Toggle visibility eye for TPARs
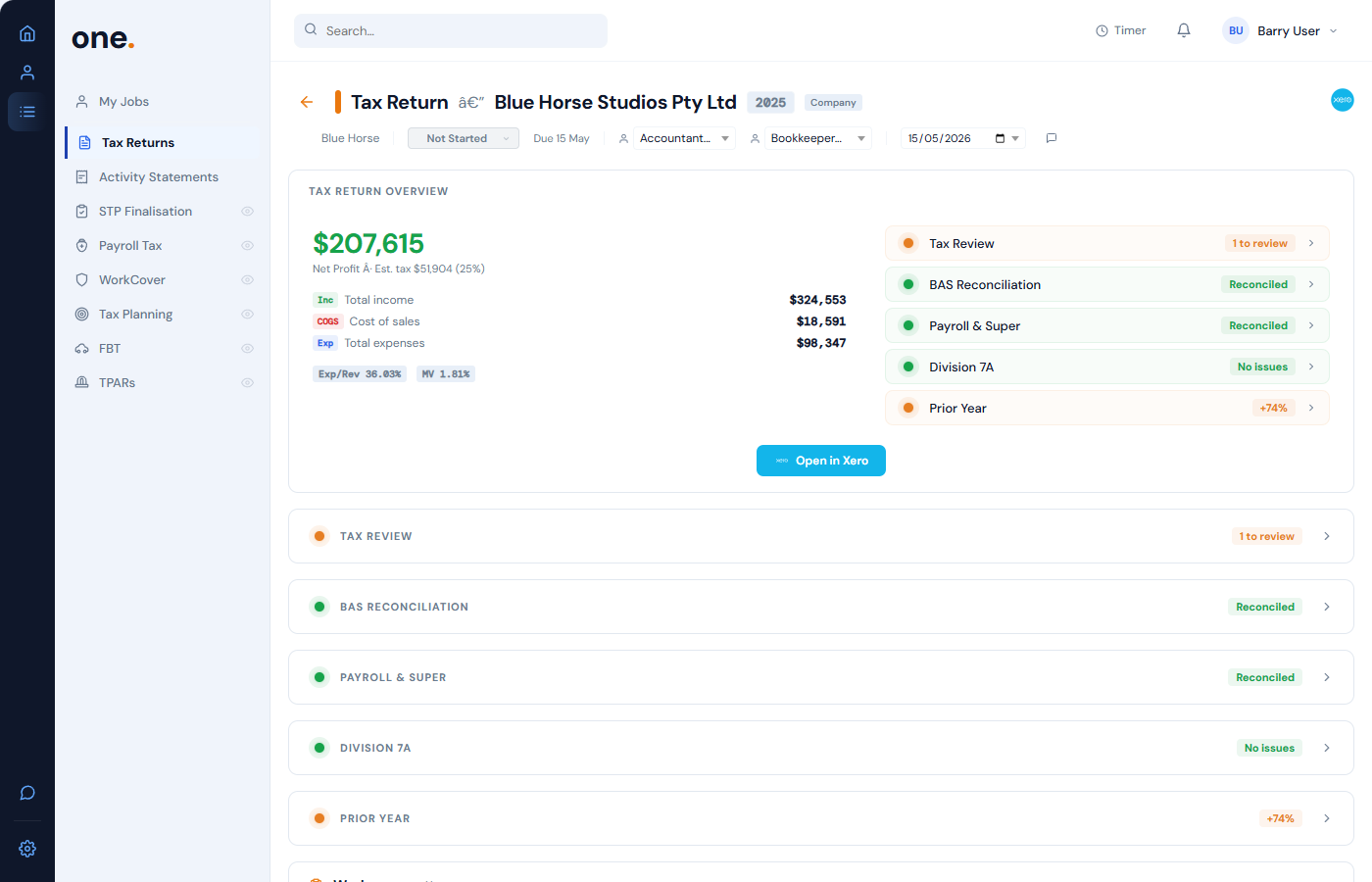Screen dimensions: 1372x882 pyautogui.click(x=248, y=382)
